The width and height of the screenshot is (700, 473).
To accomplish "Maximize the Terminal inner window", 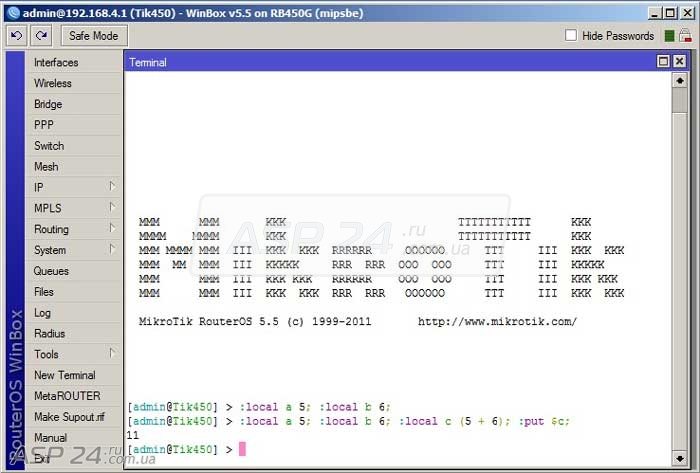I will point(663,62).
